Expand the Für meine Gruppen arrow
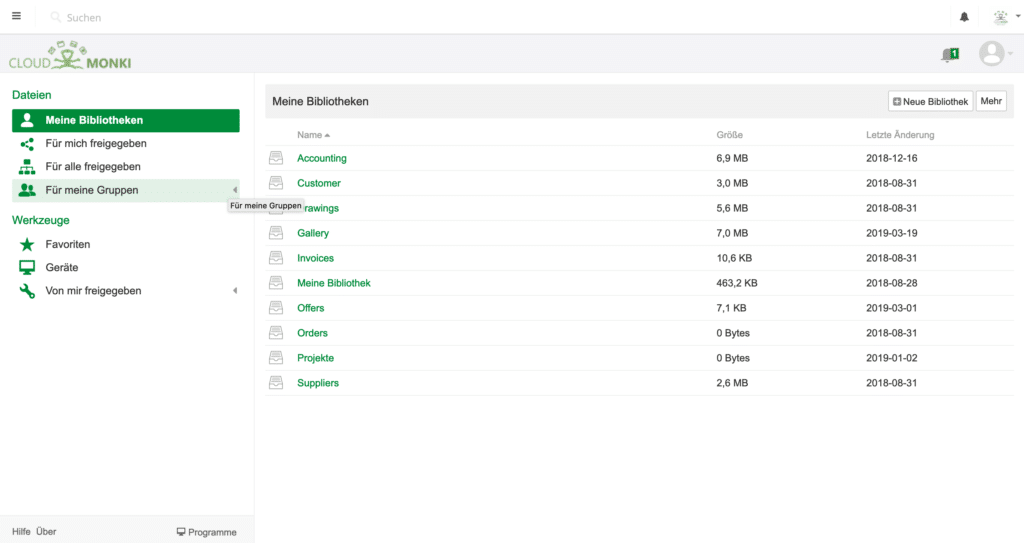 point(235,190)
